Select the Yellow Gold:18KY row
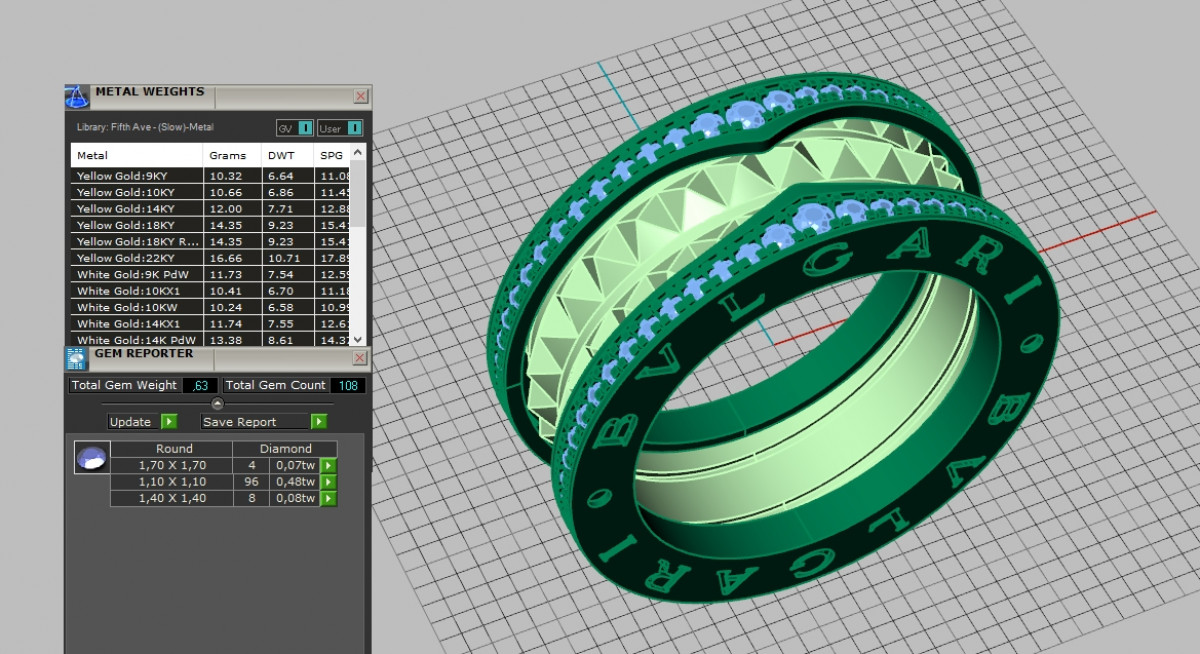Image resolution: width=1200 pixels, height=654 pixels. pyautogui.click(x=136, y=225)
